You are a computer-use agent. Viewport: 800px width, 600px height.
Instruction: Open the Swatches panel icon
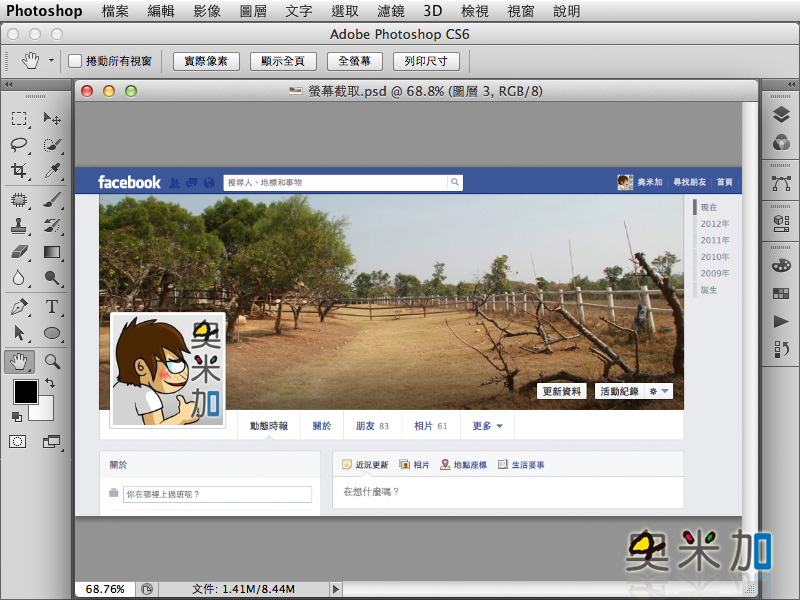781,293
